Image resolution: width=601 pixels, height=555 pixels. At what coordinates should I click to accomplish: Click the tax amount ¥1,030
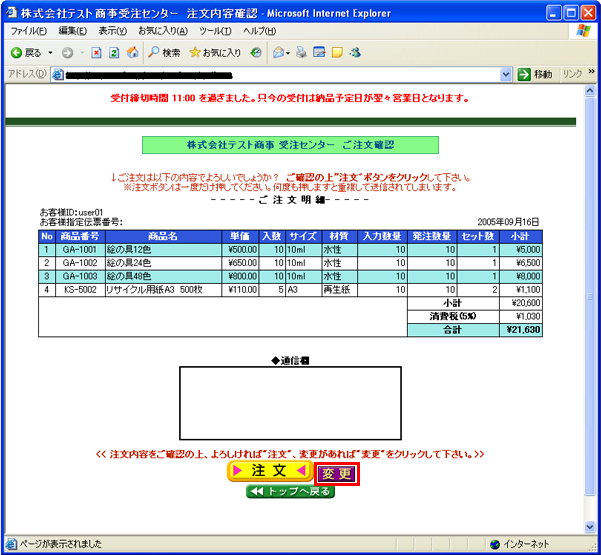click(x=528, y=317)
